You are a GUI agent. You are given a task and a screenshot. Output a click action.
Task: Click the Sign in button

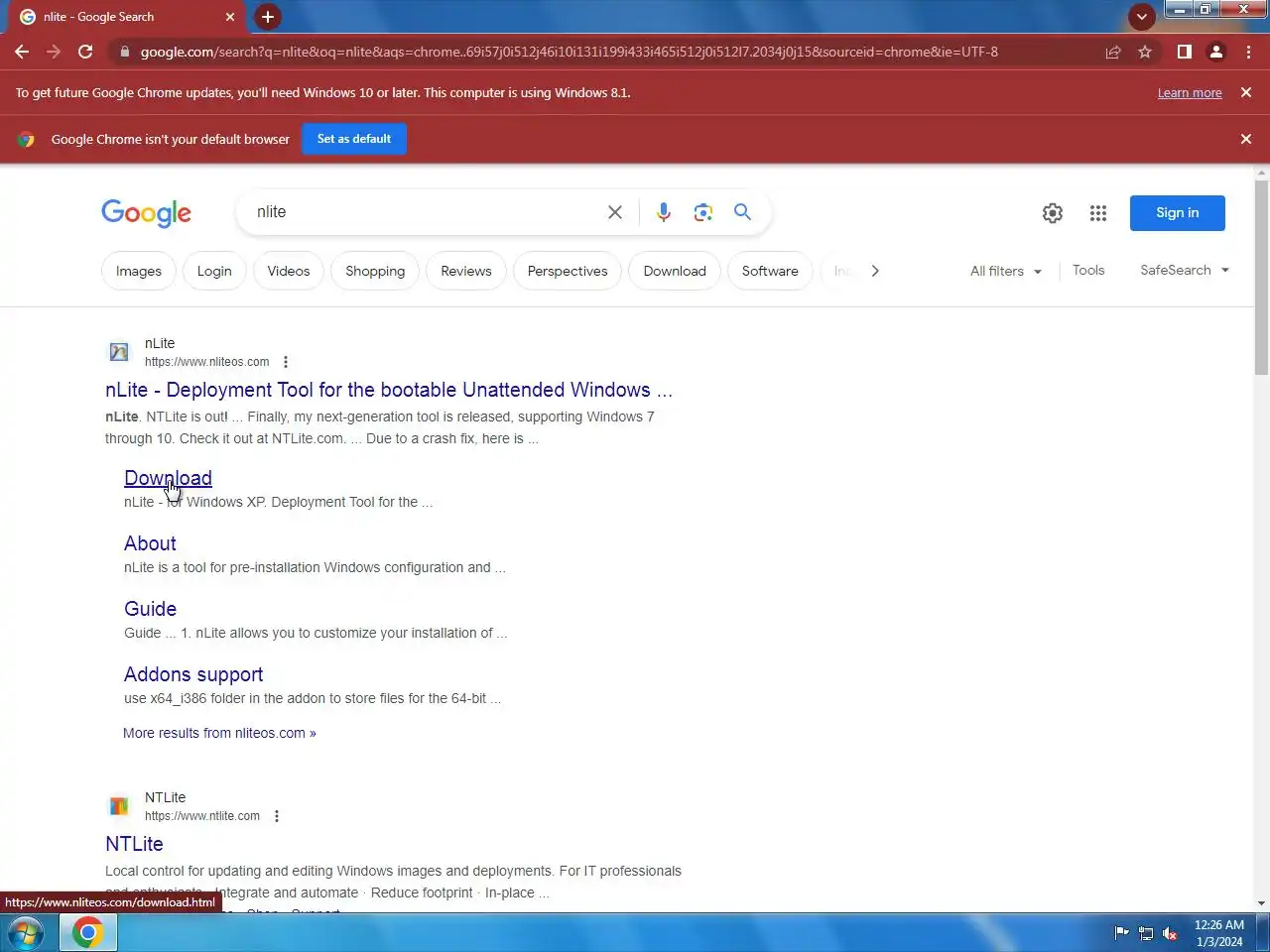[1178, 213]
